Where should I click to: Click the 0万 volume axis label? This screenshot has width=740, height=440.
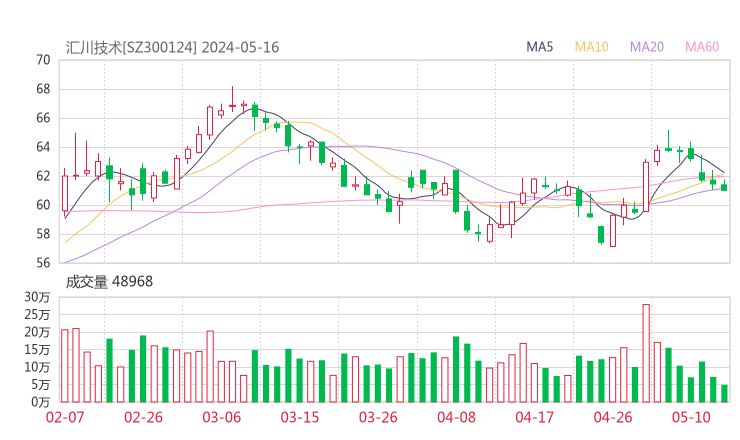click(x=41, y=402)
